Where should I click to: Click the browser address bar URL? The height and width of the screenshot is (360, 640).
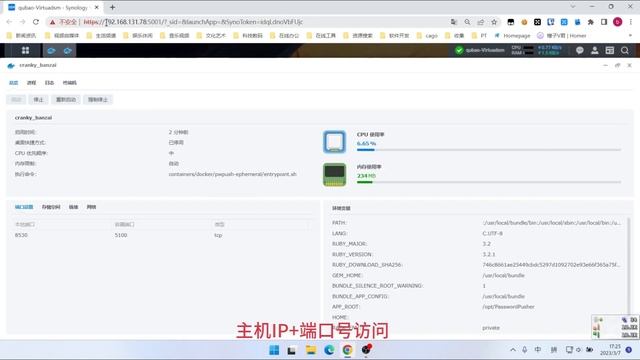coord(193,22)
